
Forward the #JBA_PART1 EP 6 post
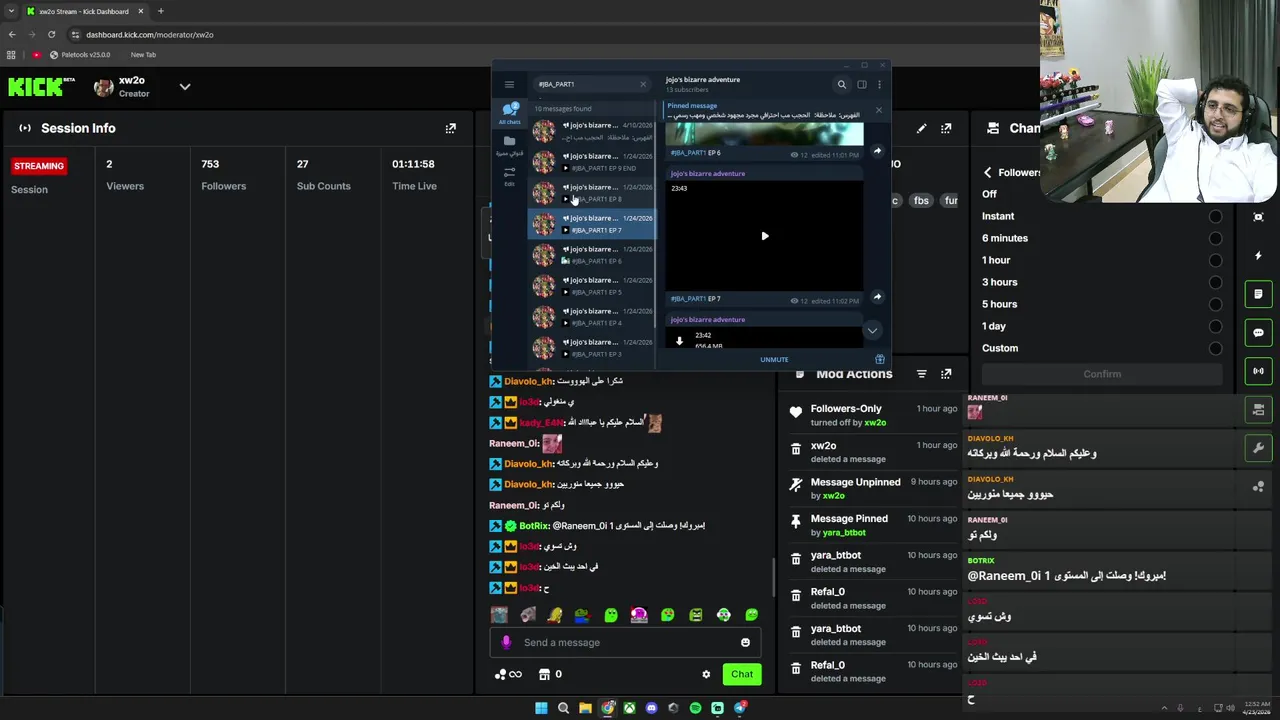877,151
